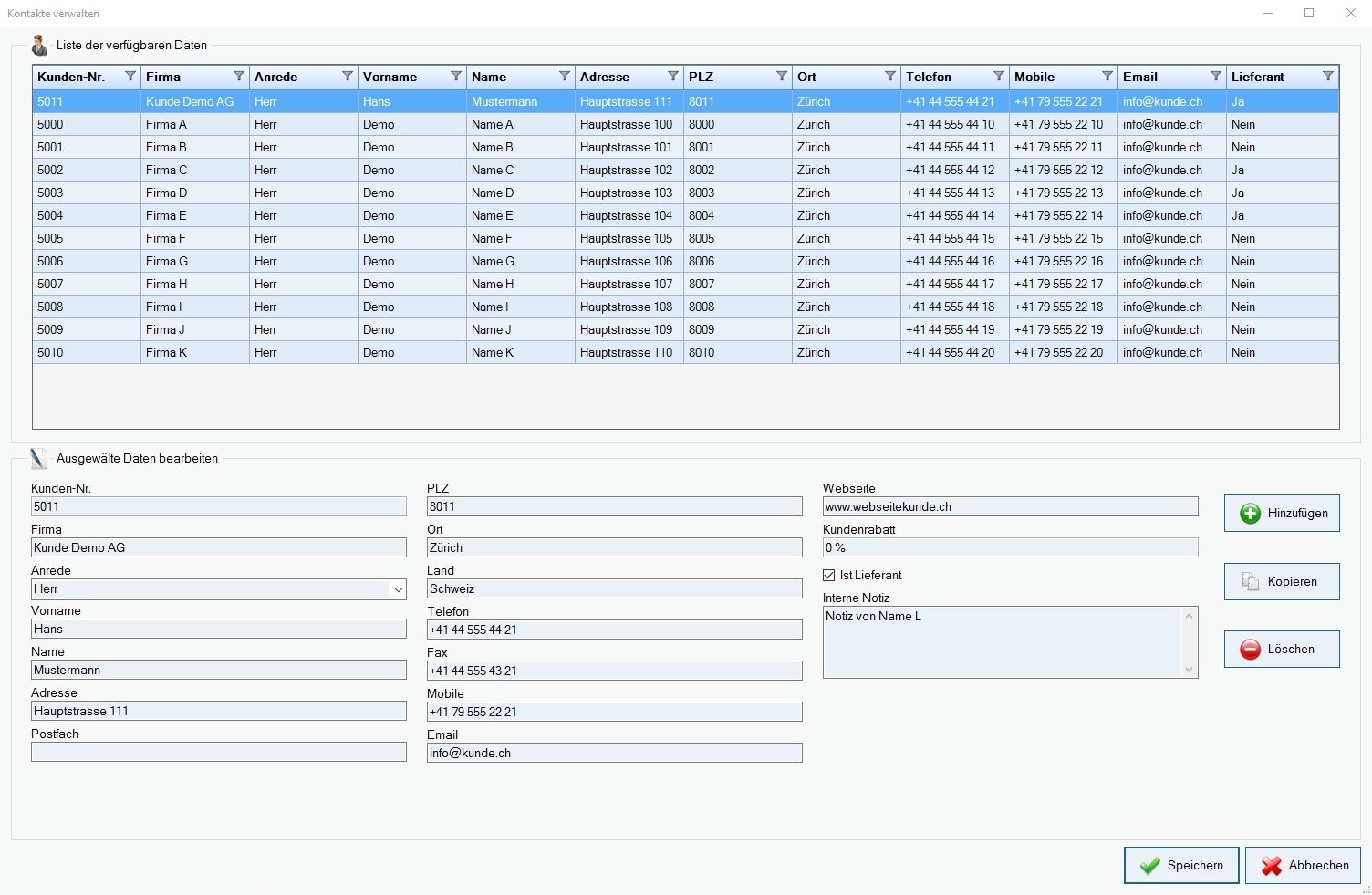
Task: Open filter for Lieferant column
Action: [1328, 76]
